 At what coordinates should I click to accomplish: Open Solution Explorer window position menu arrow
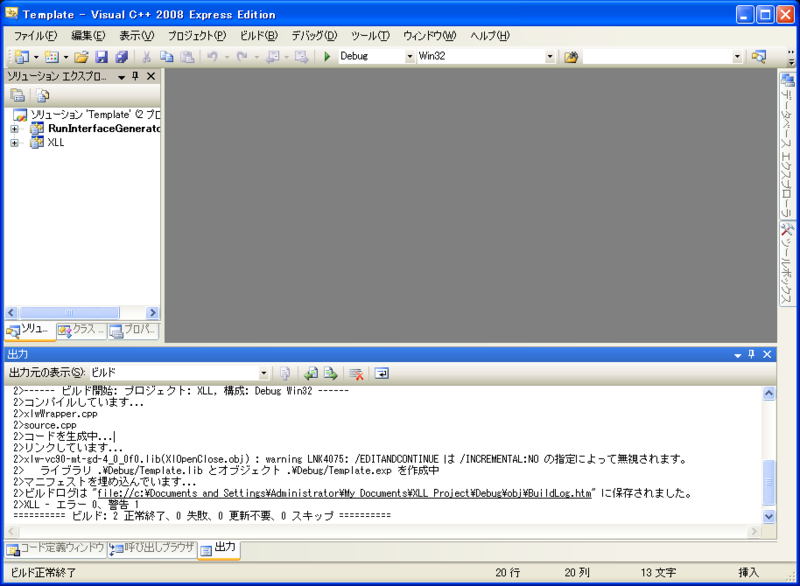tap(121, 77)
